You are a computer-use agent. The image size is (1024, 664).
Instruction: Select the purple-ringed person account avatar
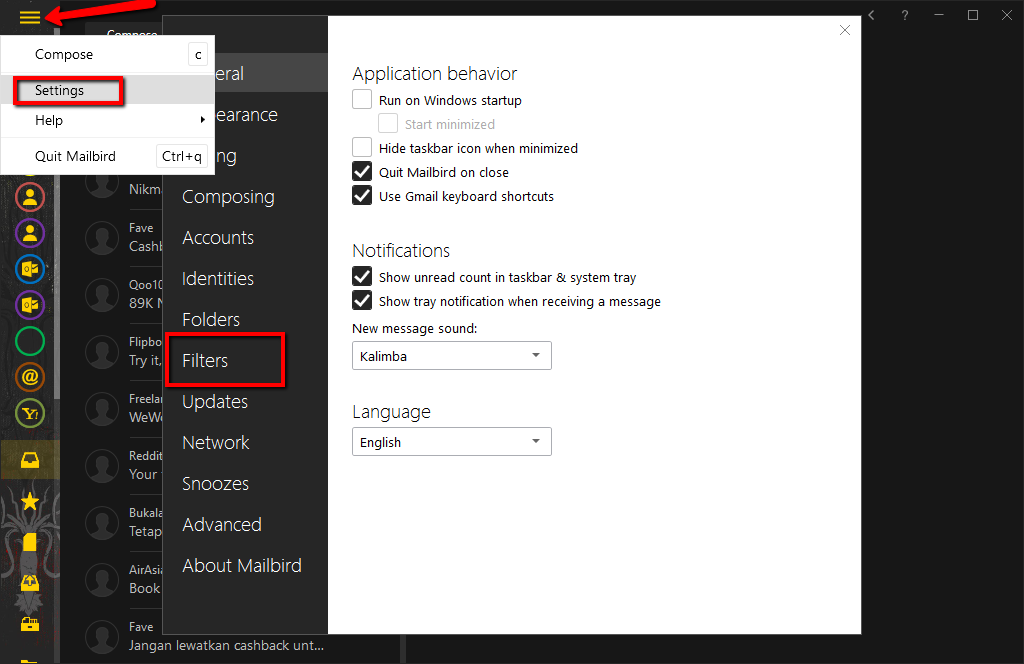[x=30, y=233]
